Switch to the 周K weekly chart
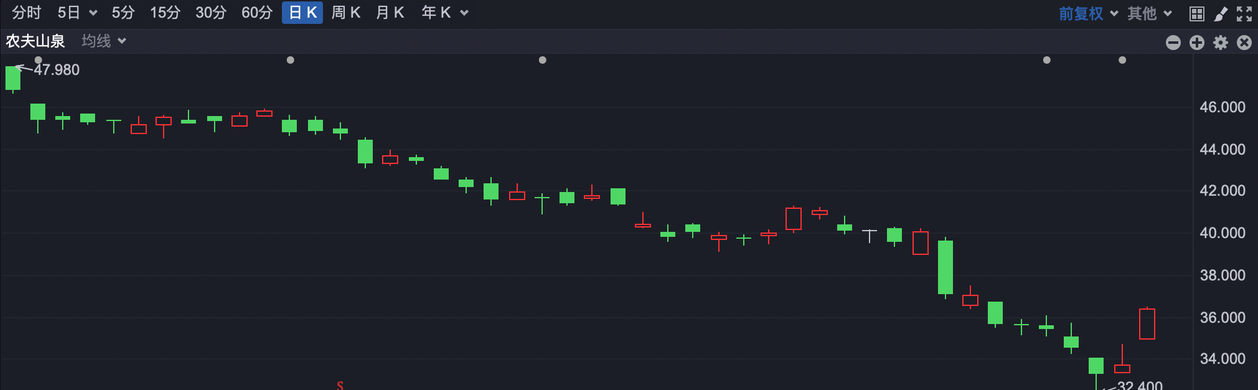1258x390 pixels. pos(346,13)
